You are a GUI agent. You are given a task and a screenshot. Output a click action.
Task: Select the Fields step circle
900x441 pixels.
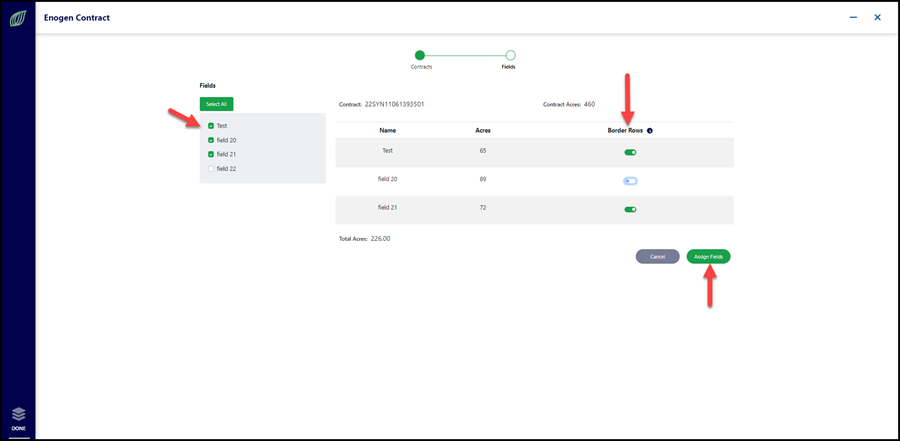pos(510,55)
